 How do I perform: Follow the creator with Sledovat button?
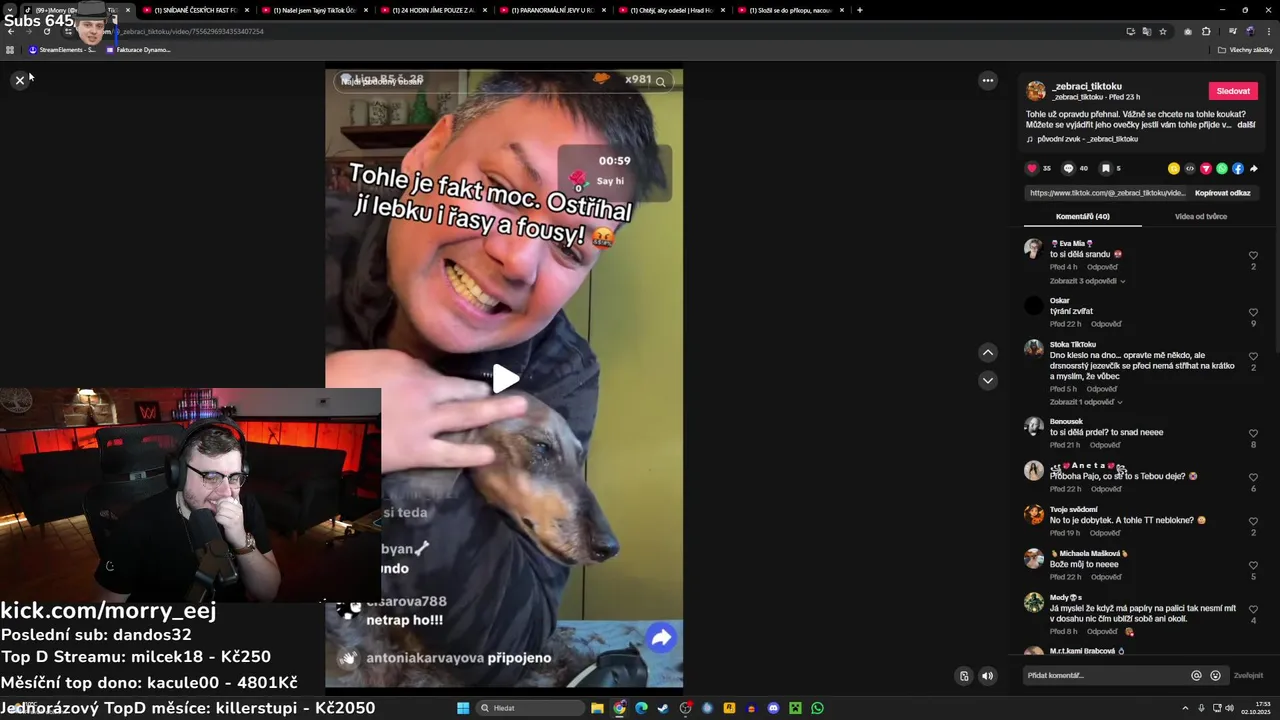coord(1233,91)
